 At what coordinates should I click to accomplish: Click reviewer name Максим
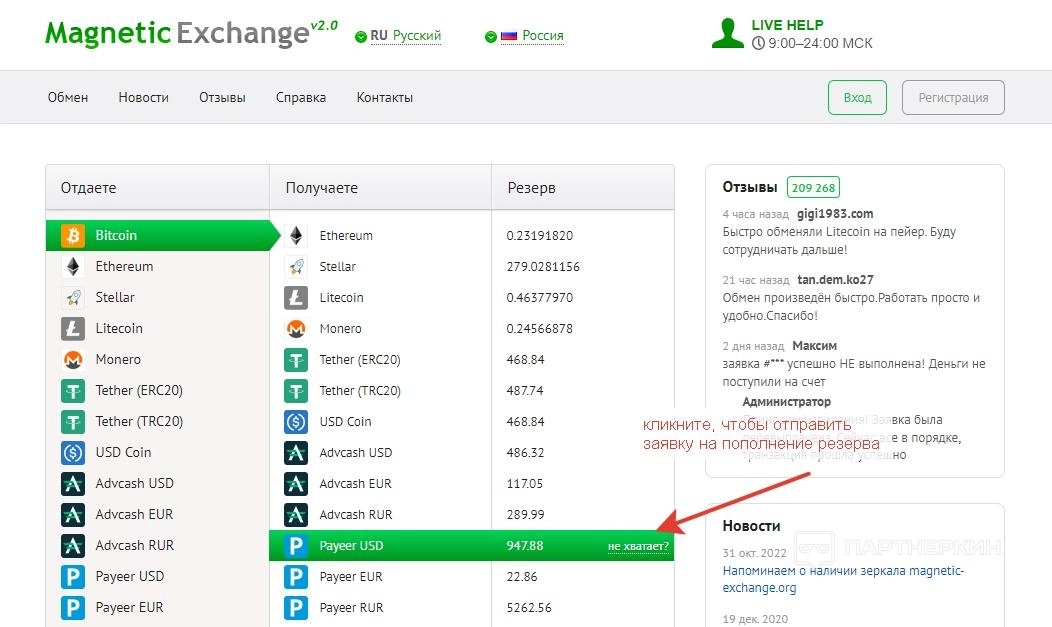(x=814, y=346)
